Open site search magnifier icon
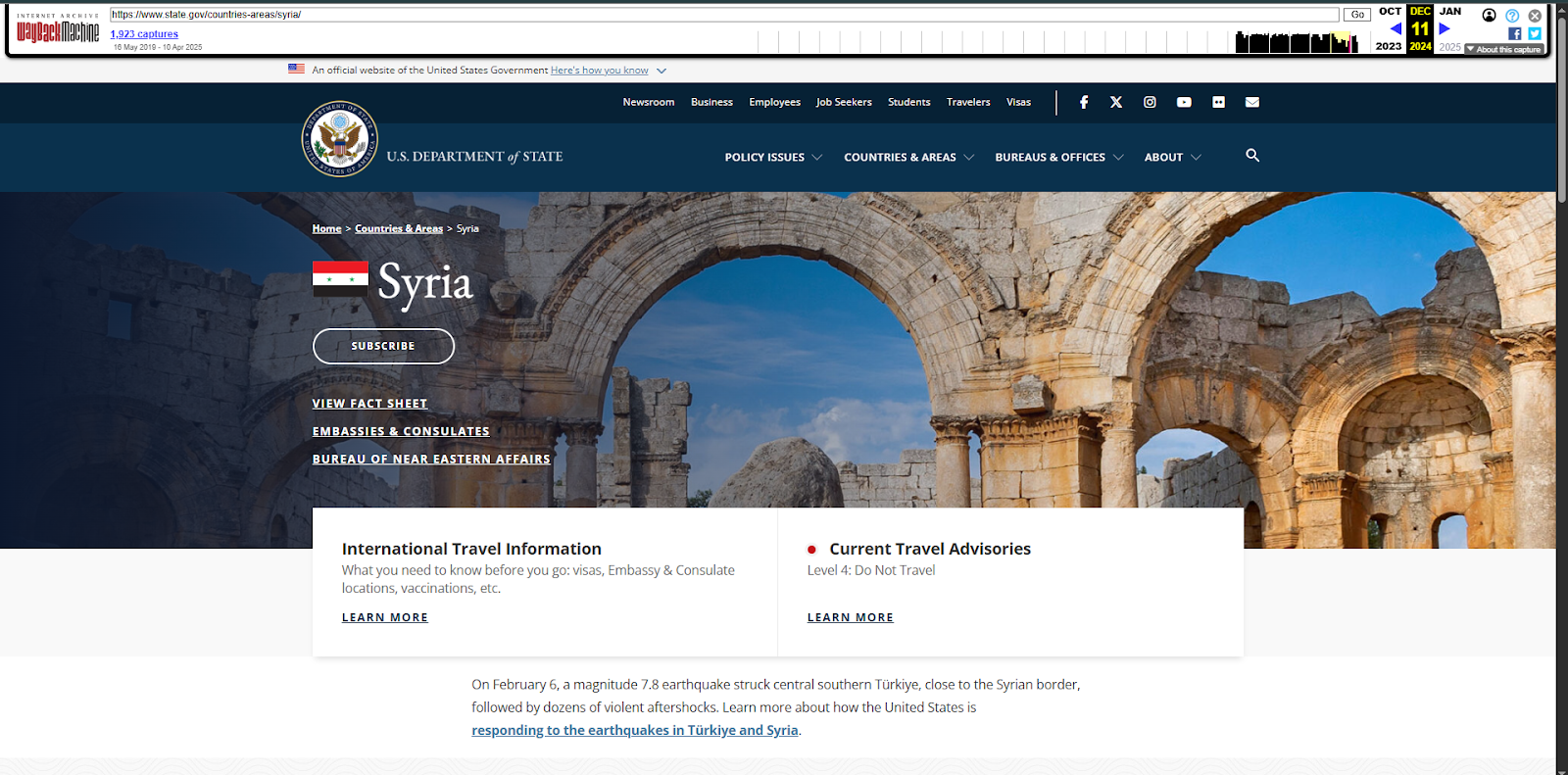The height and width of the screenshot is (775, 1568). click(1252, 156)
